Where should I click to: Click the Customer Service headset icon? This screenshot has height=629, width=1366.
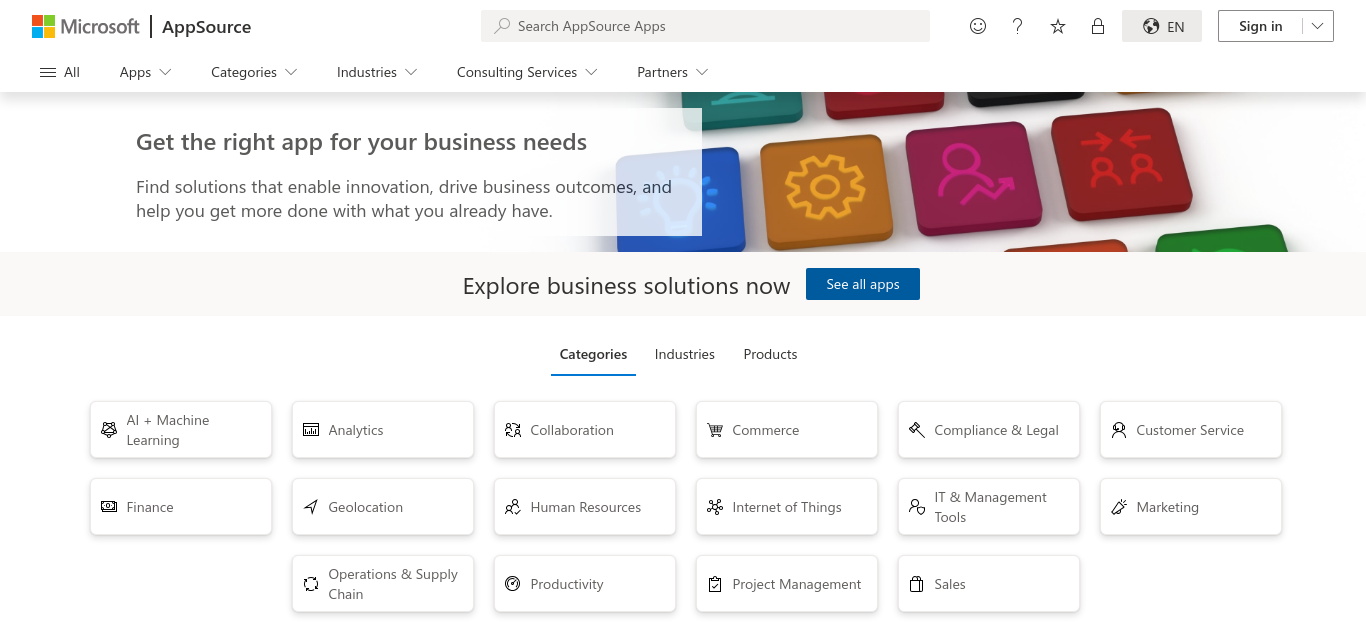tap(1119, 430)
